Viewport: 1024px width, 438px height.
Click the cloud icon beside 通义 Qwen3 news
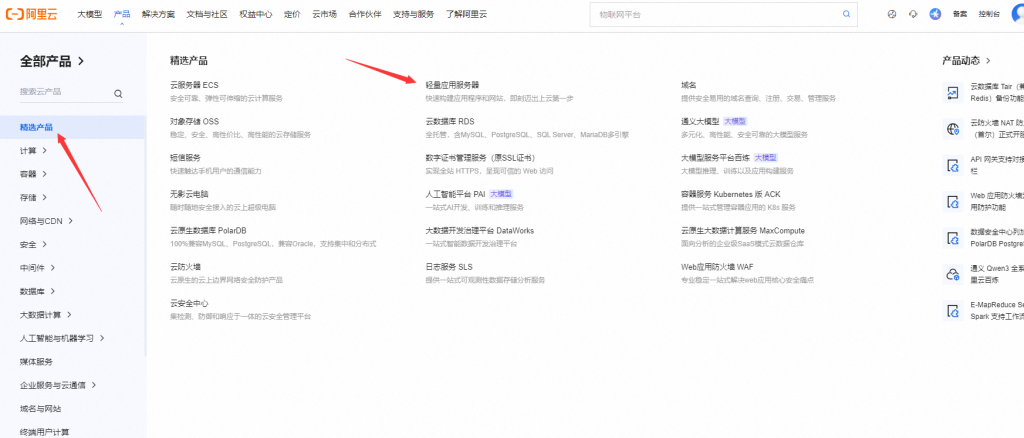pyautogui.click(x=952, y=275)
